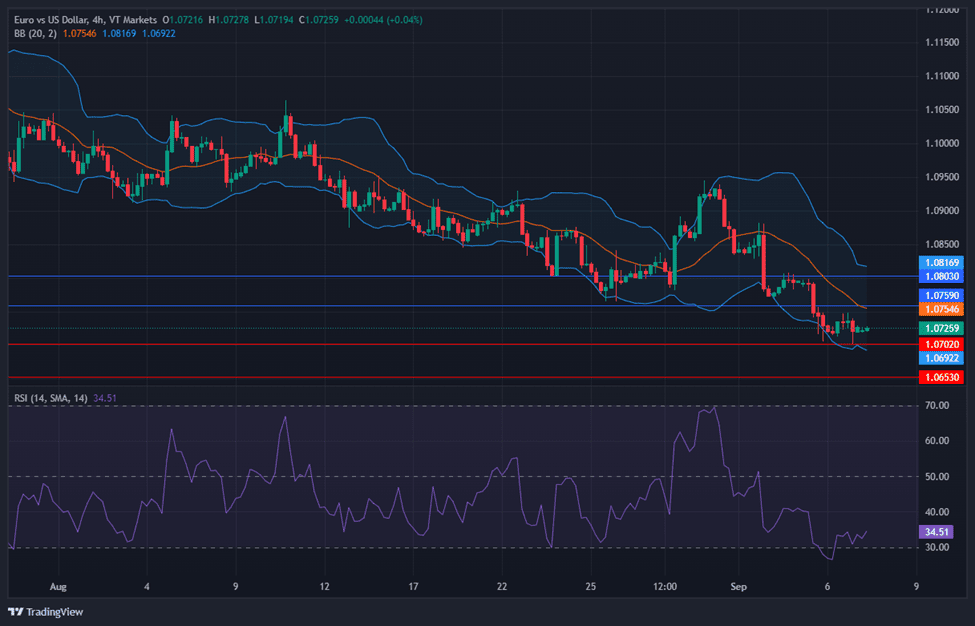
Task: Click the TradingView logo icon
Action: click(x=16, y=612)
